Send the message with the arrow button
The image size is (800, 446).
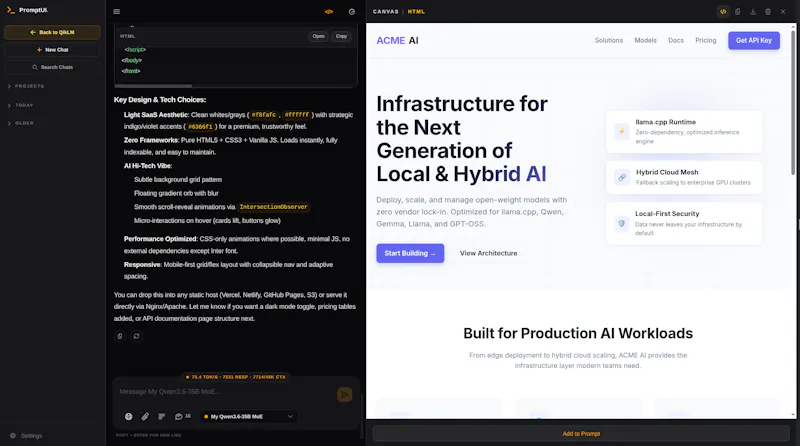click(344, 394)
